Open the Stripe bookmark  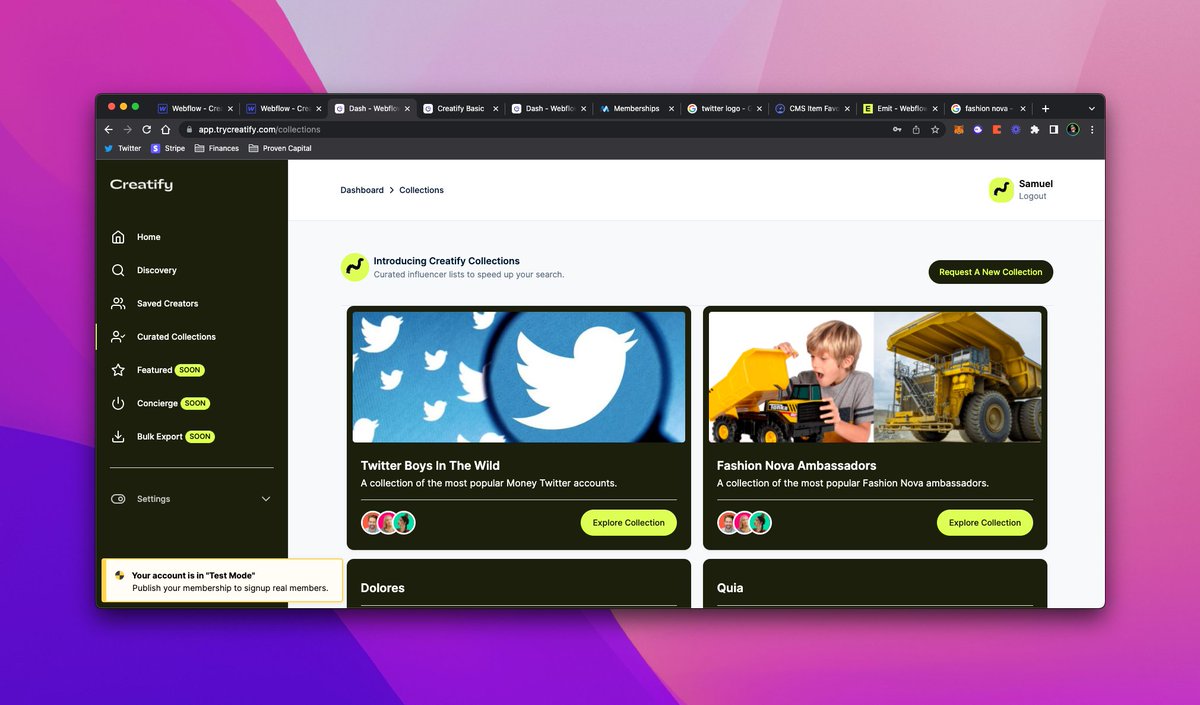168,148
